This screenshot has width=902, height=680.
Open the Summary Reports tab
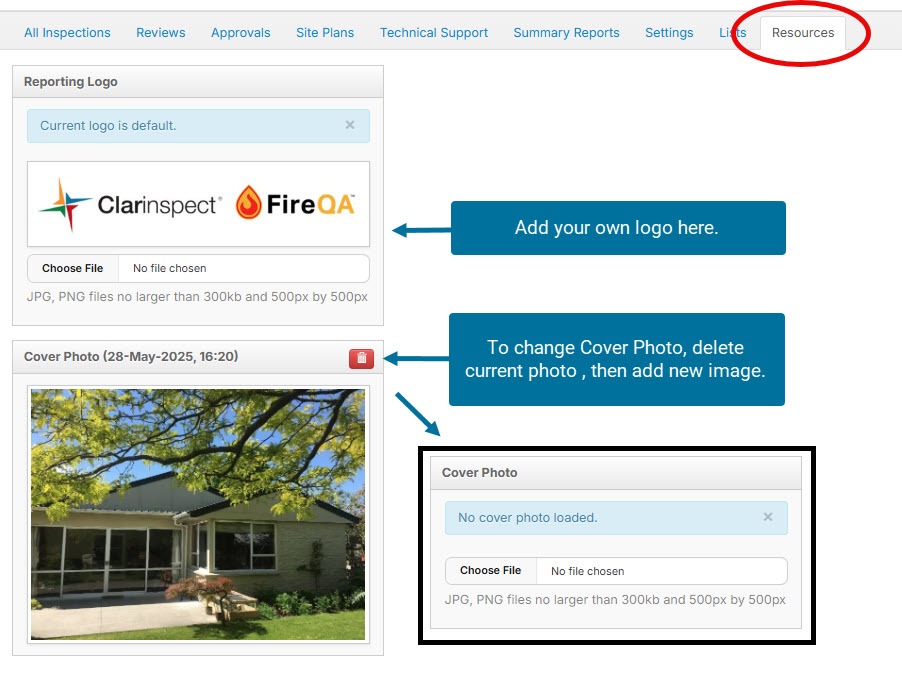(566, 33)
